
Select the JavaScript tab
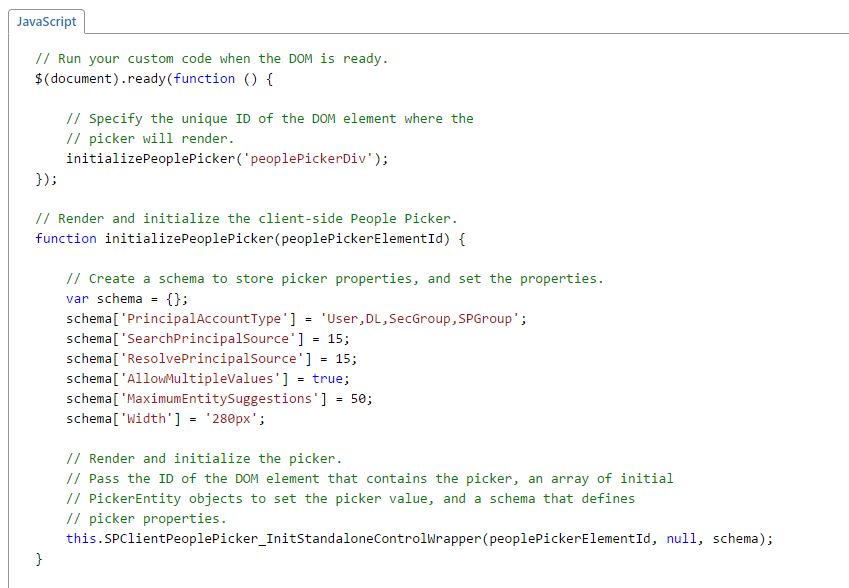[44, 21]
